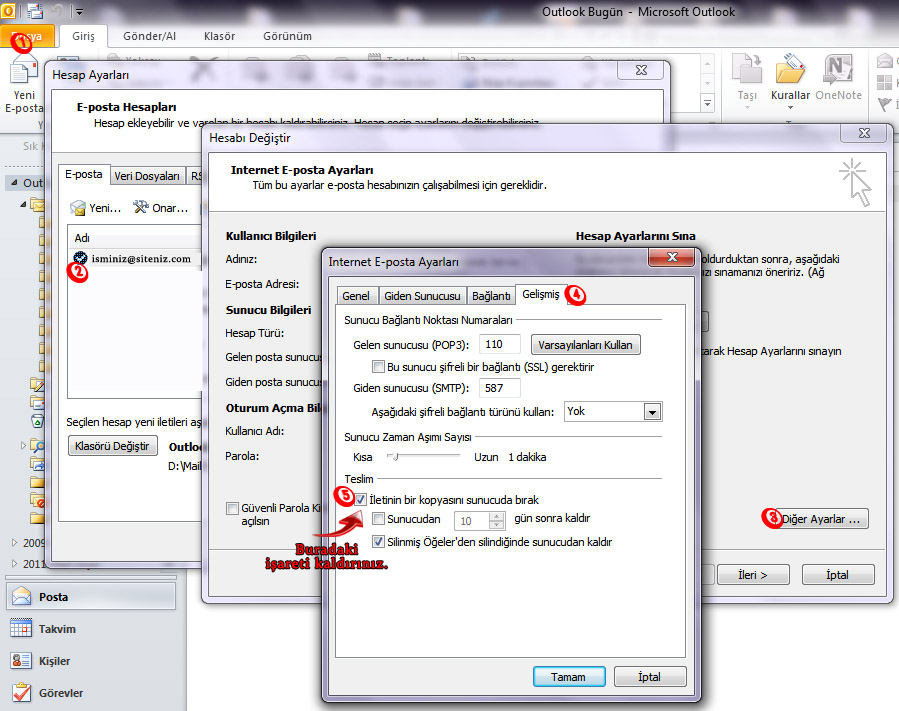Click Yeni account icon in Hesap Ayarları

tap(78, 208)
